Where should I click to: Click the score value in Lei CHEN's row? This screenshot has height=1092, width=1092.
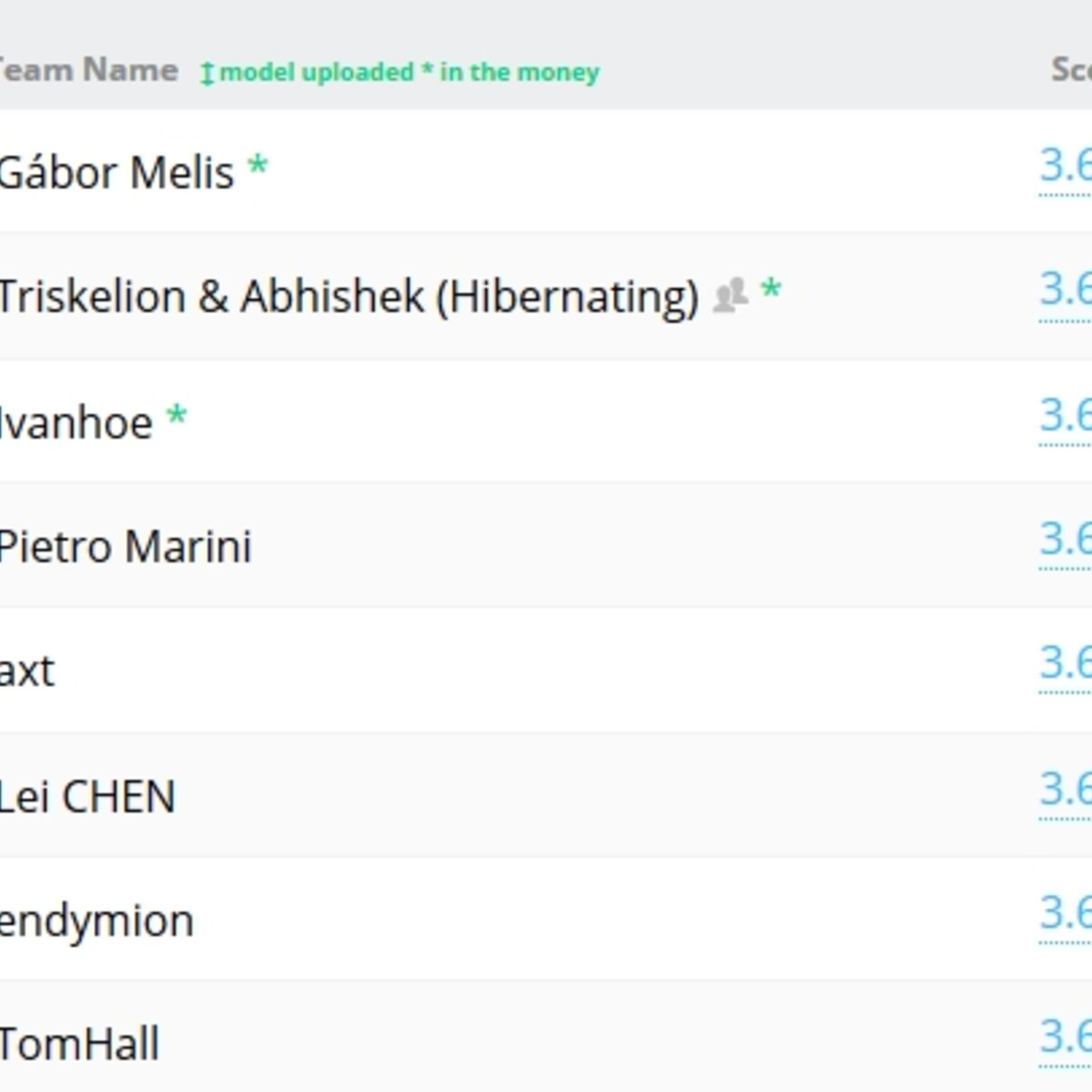pyautogui.click(x=1066, y=790)
